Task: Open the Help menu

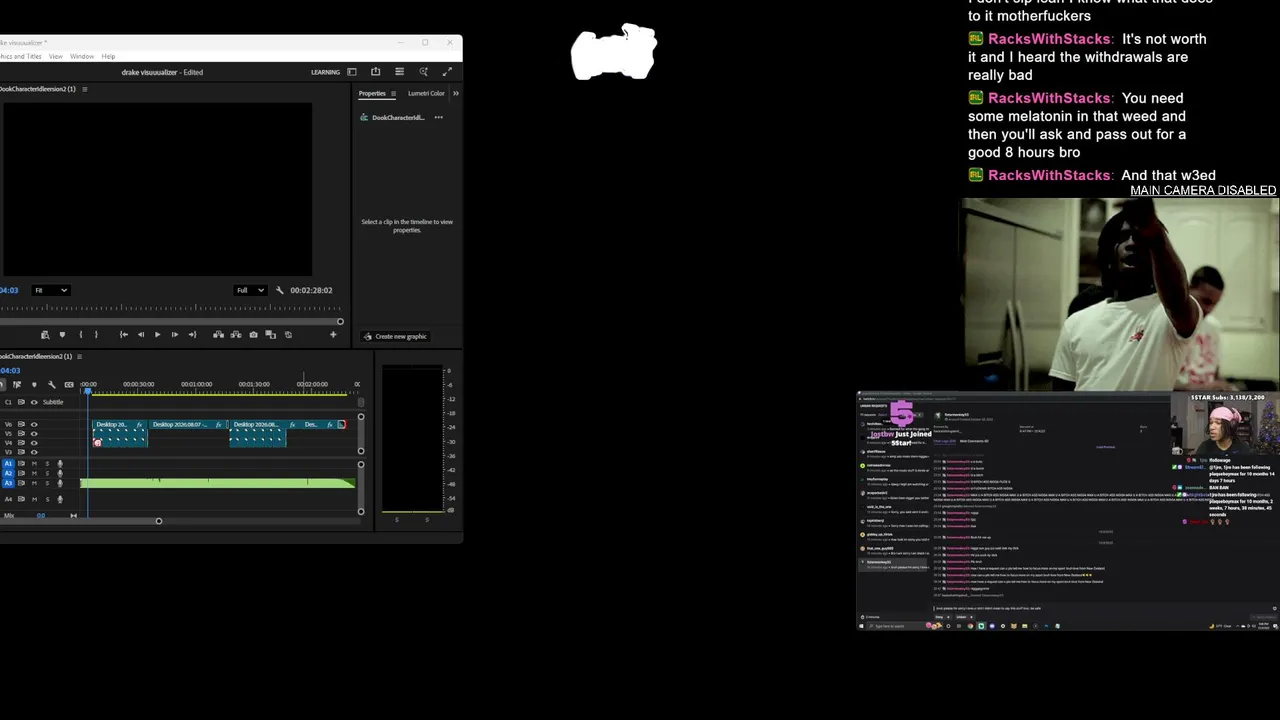Action: pos(108,56)
